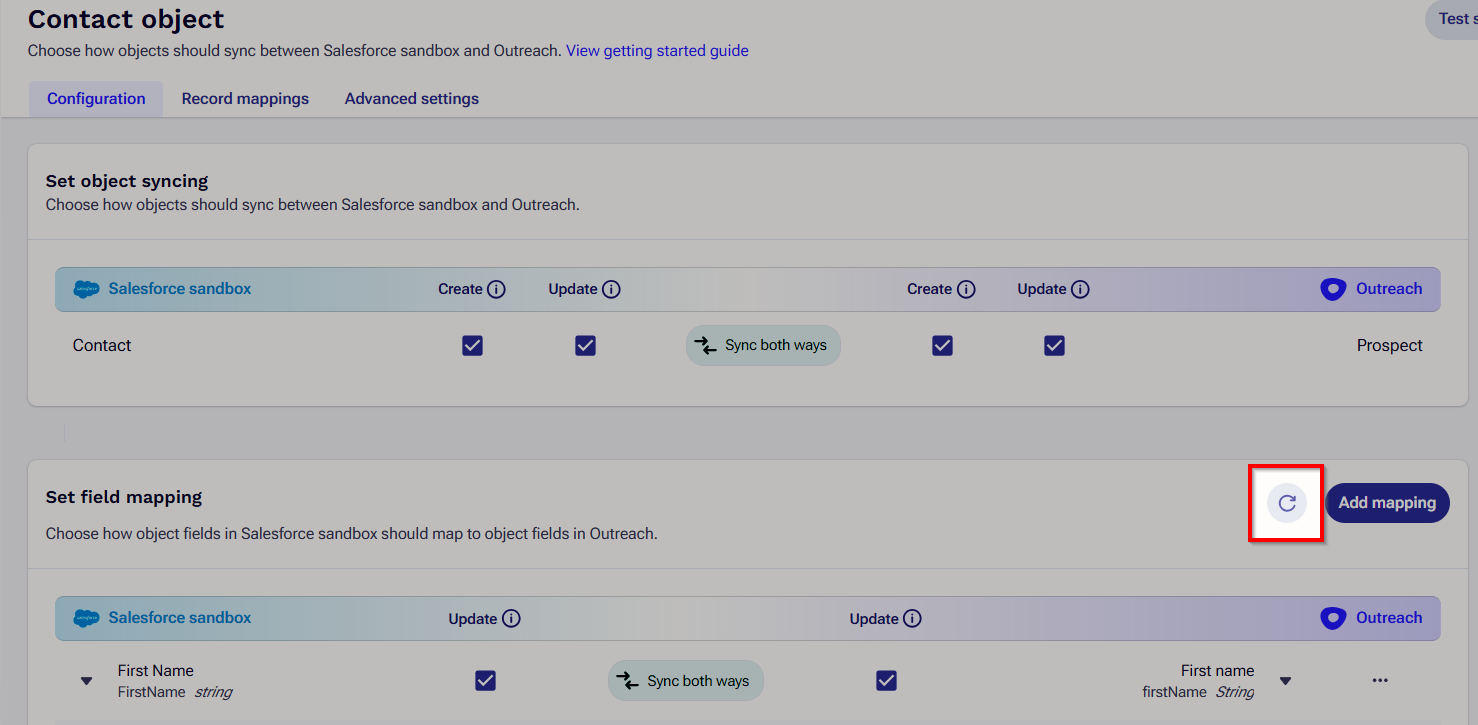The image size is (1478, 725).
Task: Click the Set field mapping heading
Action: 124,497
